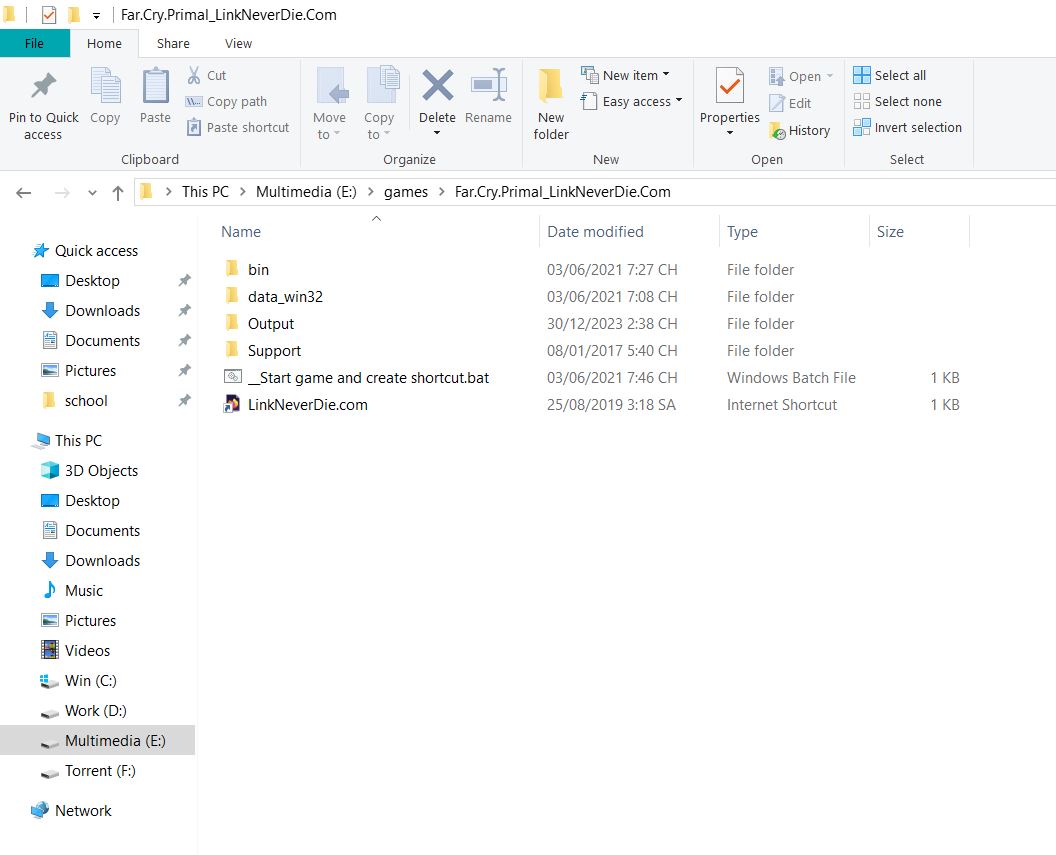
Task: Create a New folder from the ribbon
Action: [x=551, y=103]
